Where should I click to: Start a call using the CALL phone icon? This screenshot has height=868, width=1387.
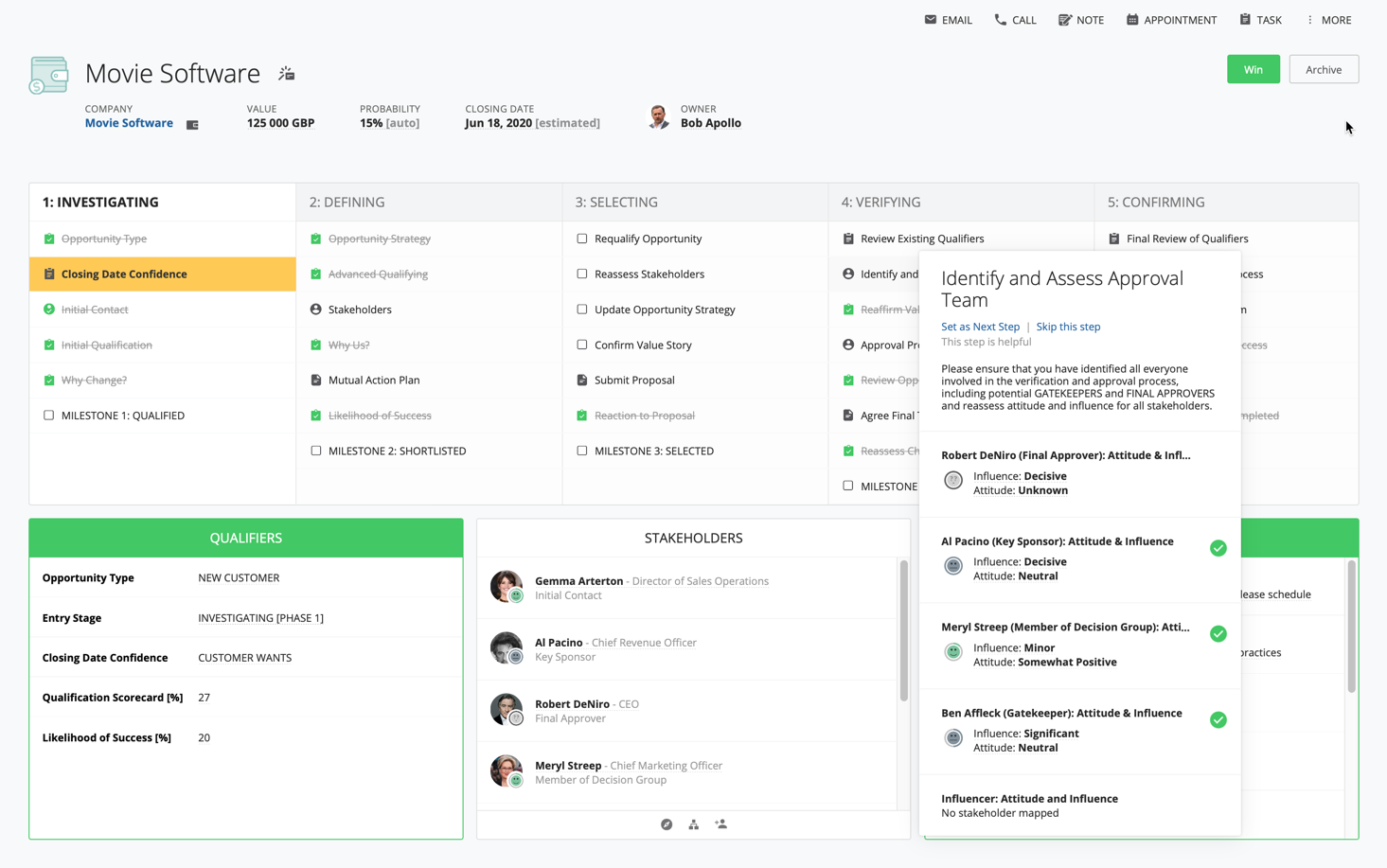point(999,19)
